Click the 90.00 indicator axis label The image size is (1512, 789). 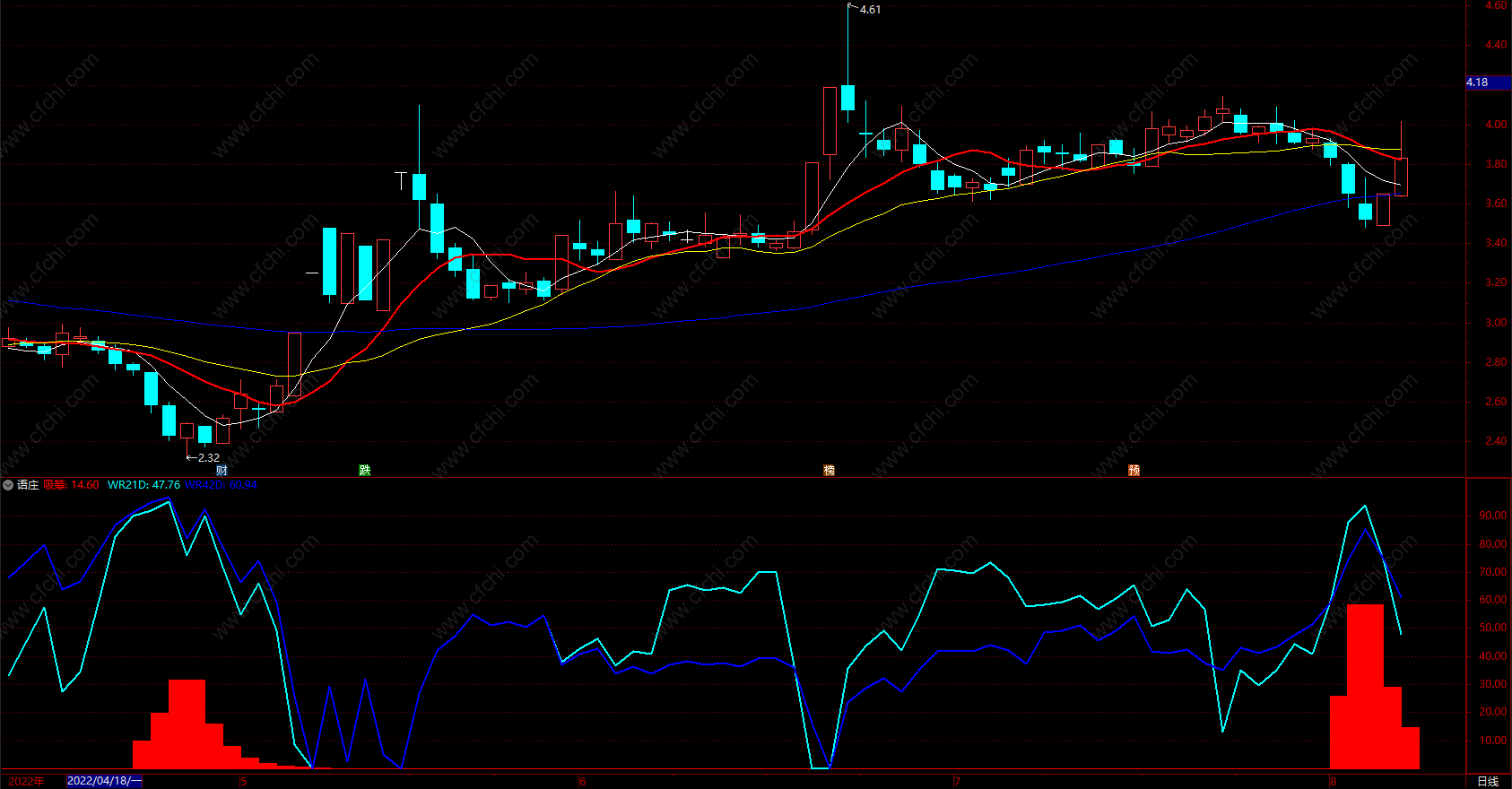(1493, 516)
